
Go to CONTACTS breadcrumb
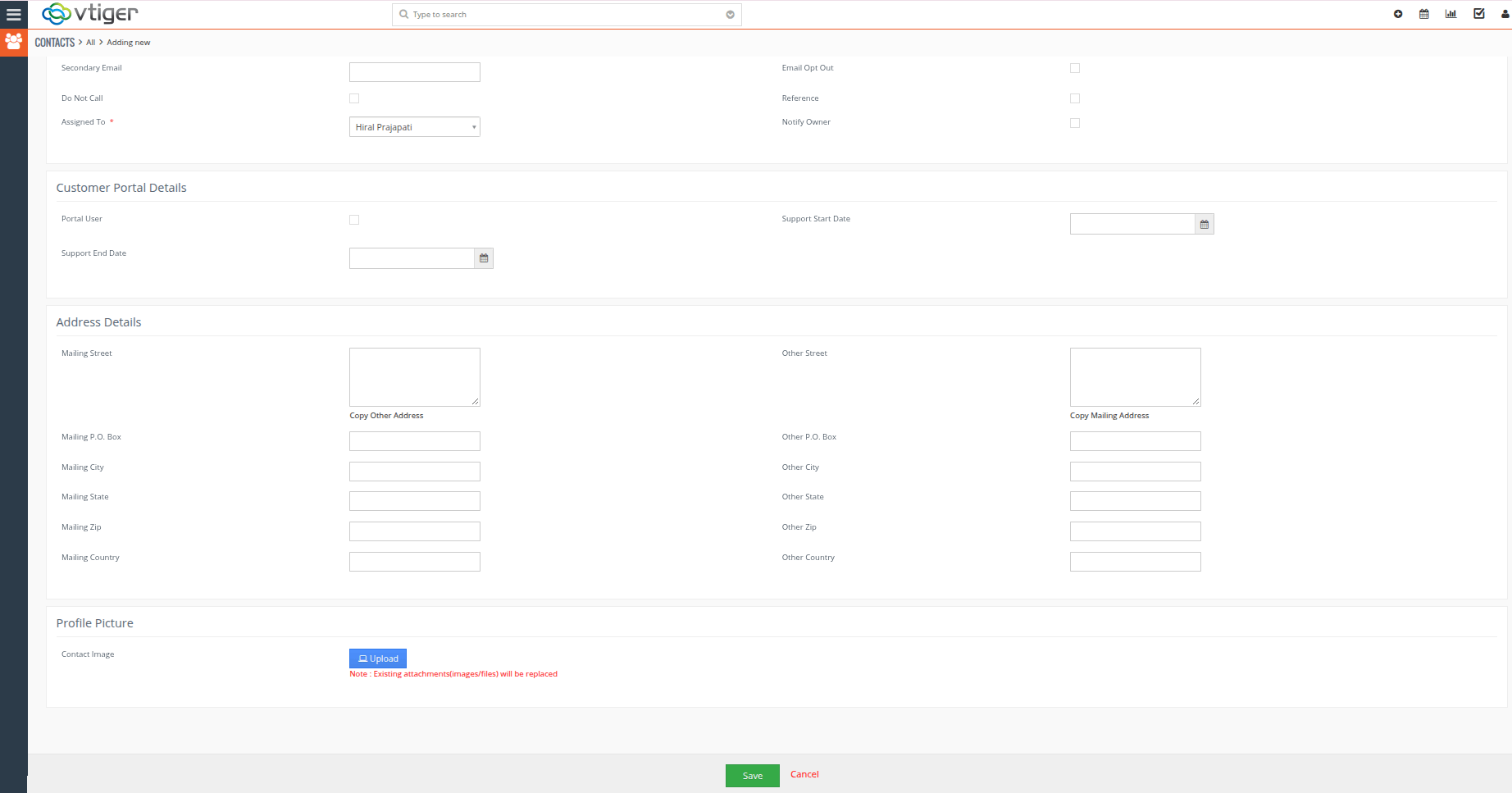(55, 43)
